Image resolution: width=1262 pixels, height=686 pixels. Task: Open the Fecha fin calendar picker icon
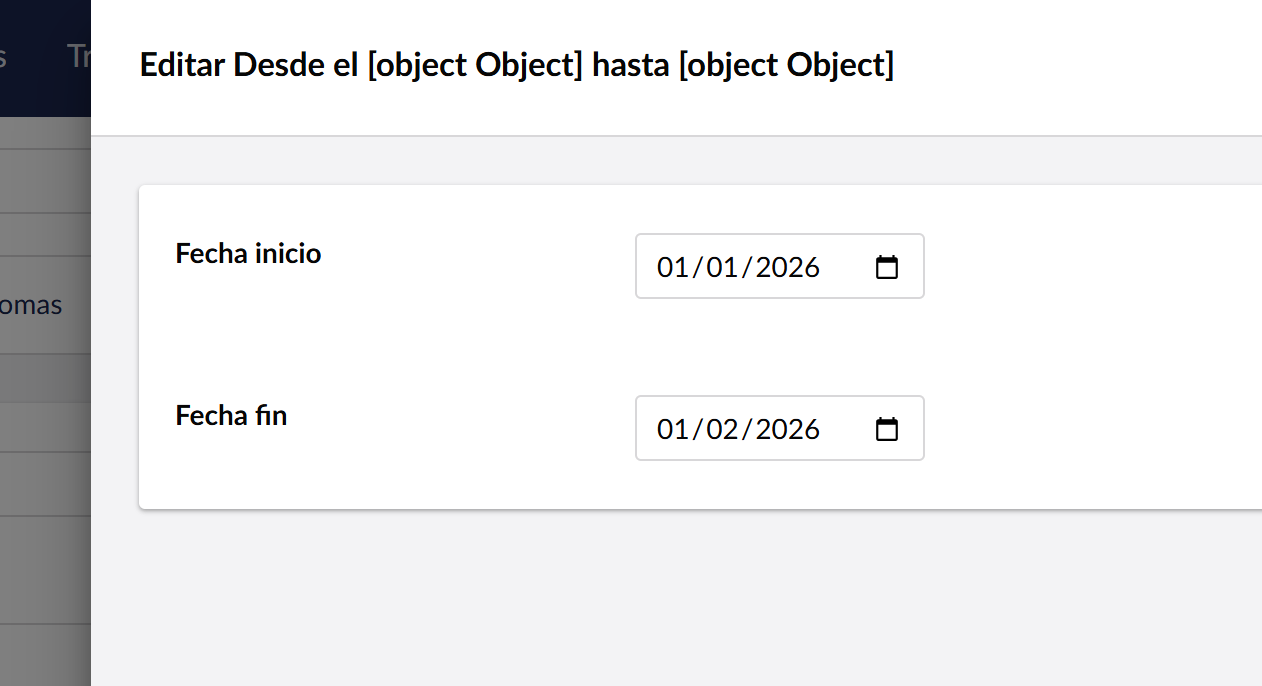(887, 429)
